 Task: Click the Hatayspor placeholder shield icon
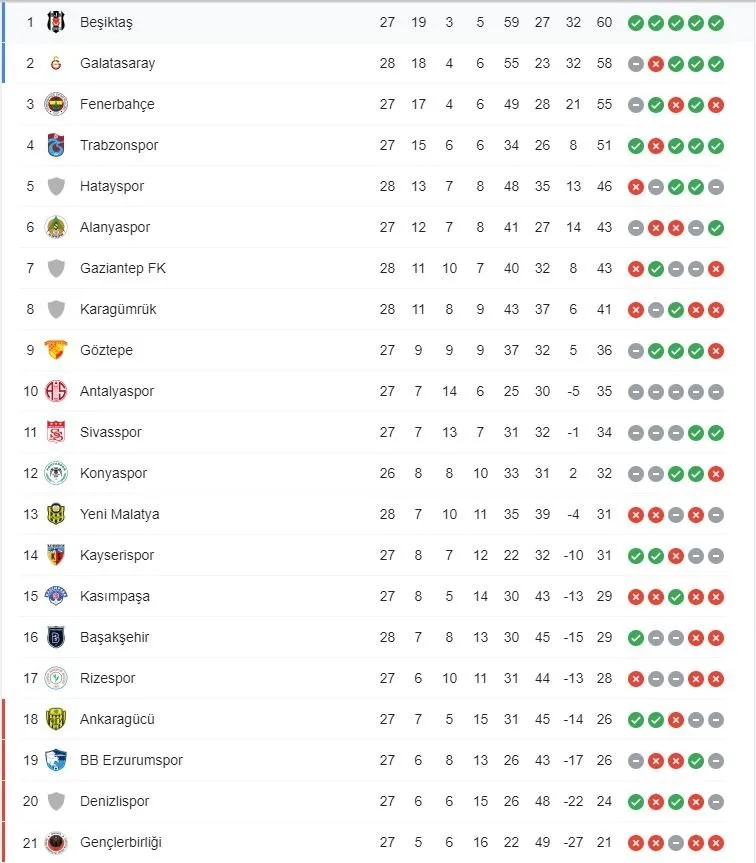coord(56,186)
